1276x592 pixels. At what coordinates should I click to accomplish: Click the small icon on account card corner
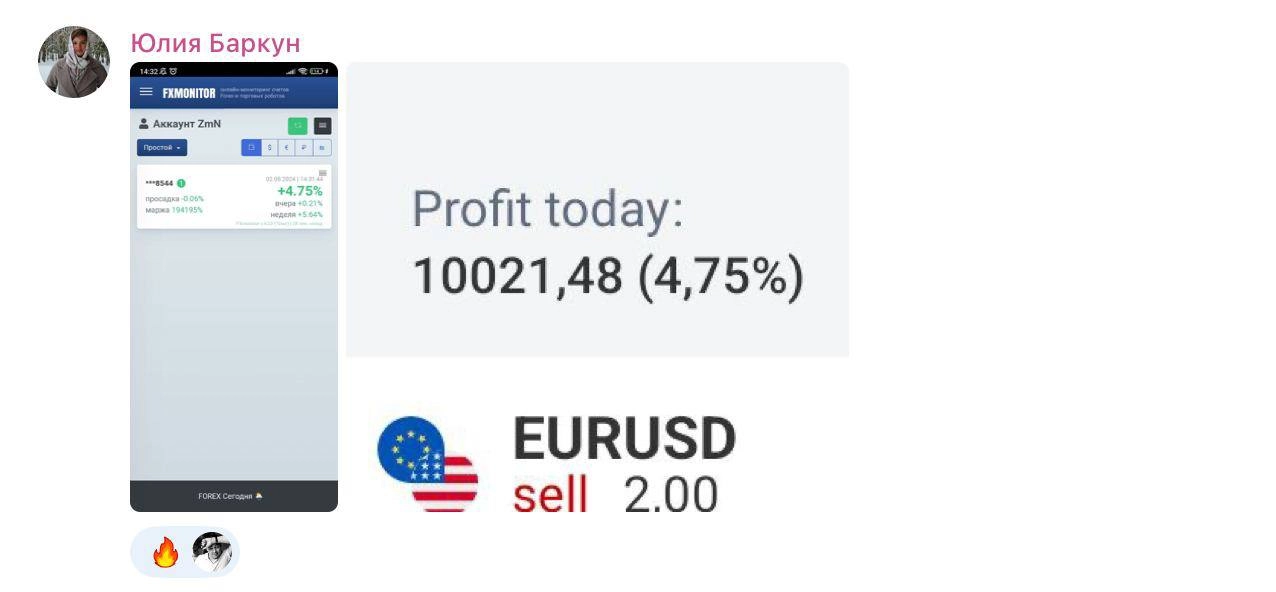pos(322,173)
